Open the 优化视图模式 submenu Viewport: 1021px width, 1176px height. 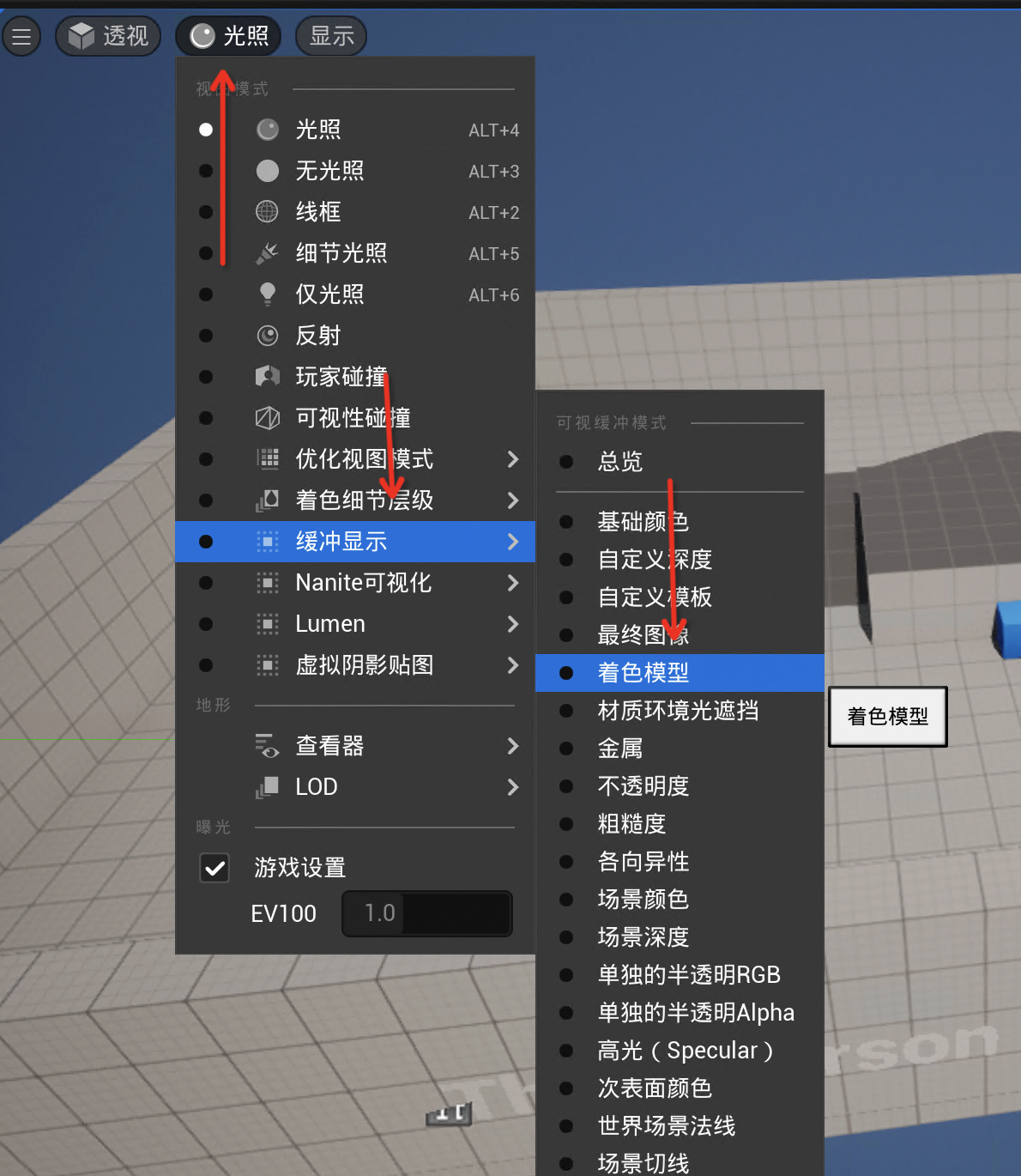click(513, 459)
